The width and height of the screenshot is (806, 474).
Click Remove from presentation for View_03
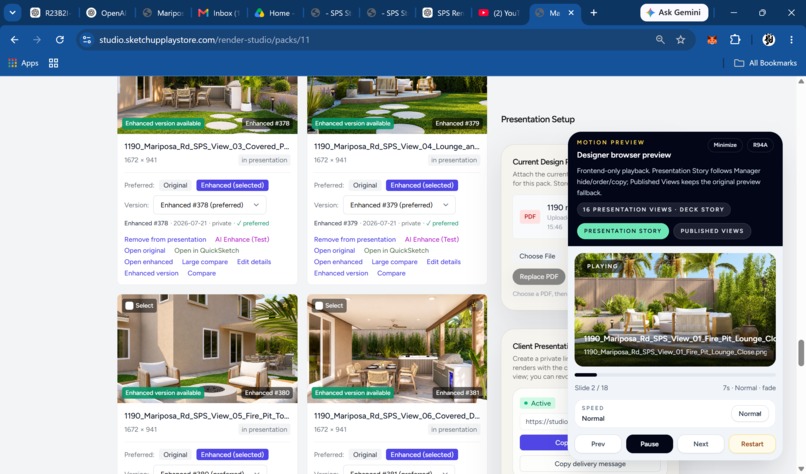tap(165, 239)
